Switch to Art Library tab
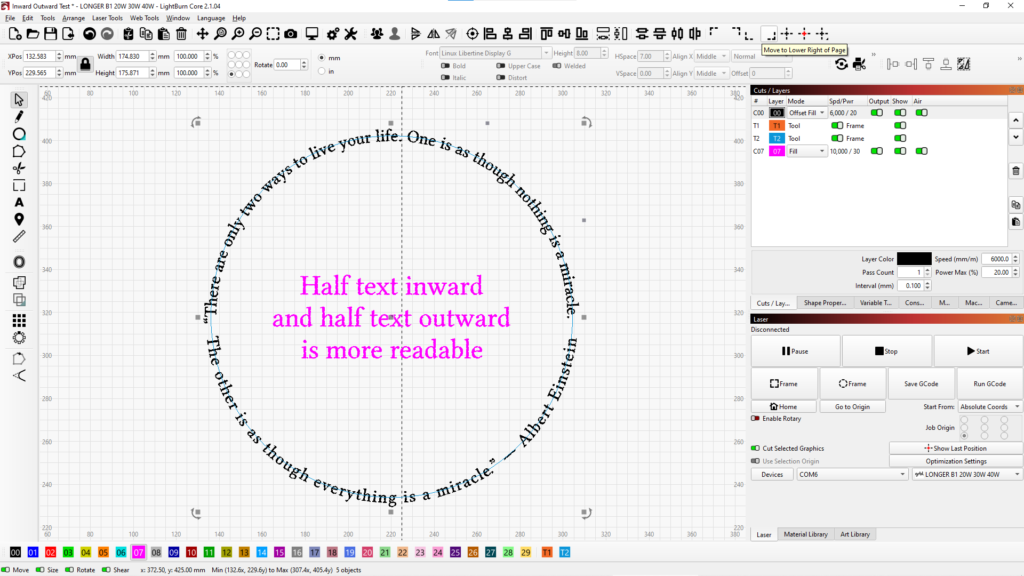The height and width of the screenshot is (576, 1024). 855,534
